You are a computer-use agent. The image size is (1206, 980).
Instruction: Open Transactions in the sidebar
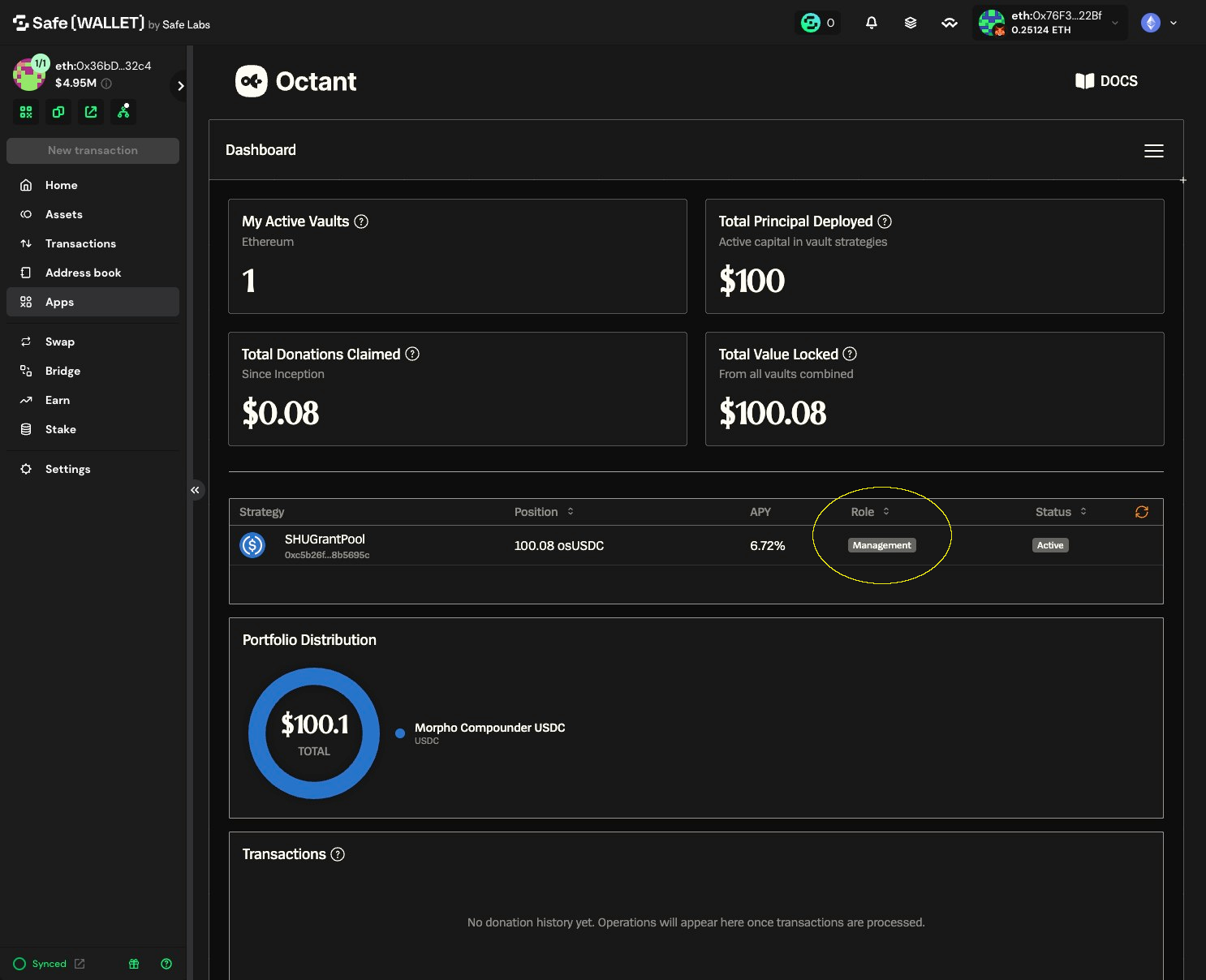click(x=93, y=243)
